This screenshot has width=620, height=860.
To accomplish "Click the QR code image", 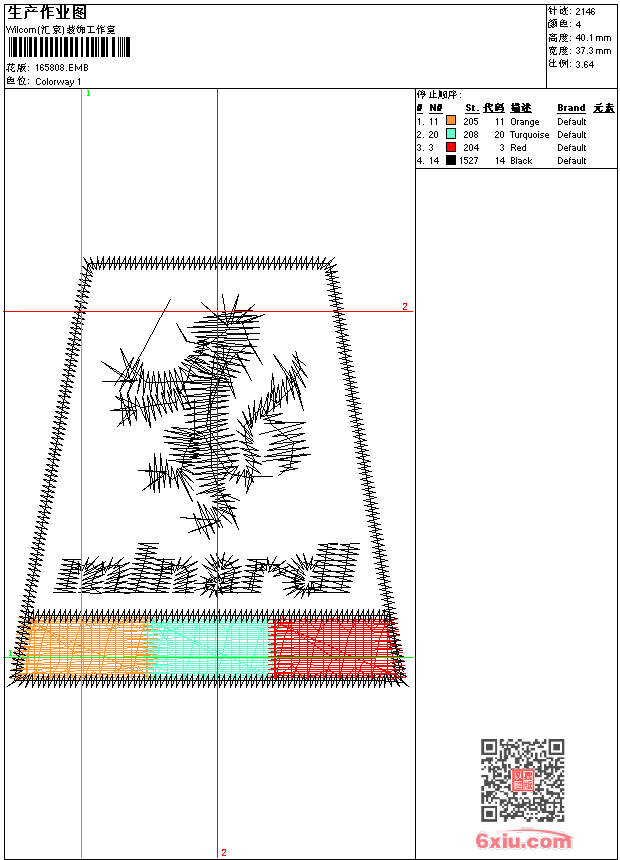I will 522,779.
